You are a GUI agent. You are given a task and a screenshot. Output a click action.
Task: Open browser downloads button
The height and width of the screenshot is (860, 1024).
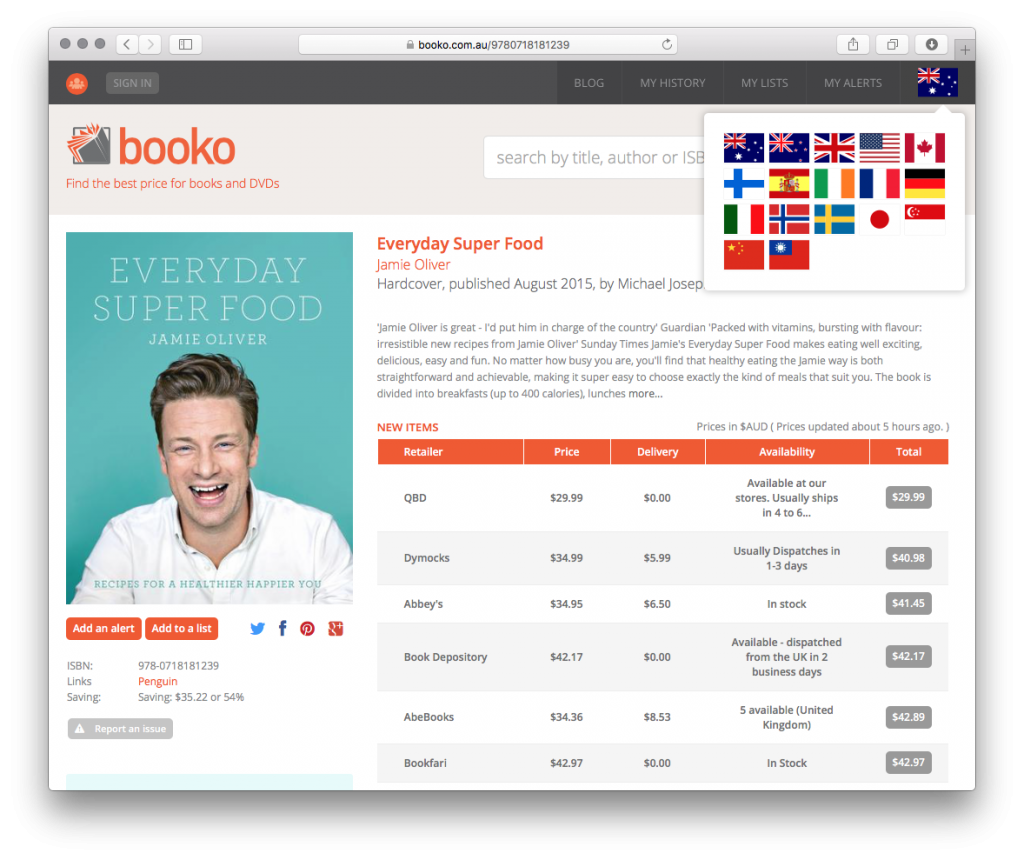coord(931,44)
